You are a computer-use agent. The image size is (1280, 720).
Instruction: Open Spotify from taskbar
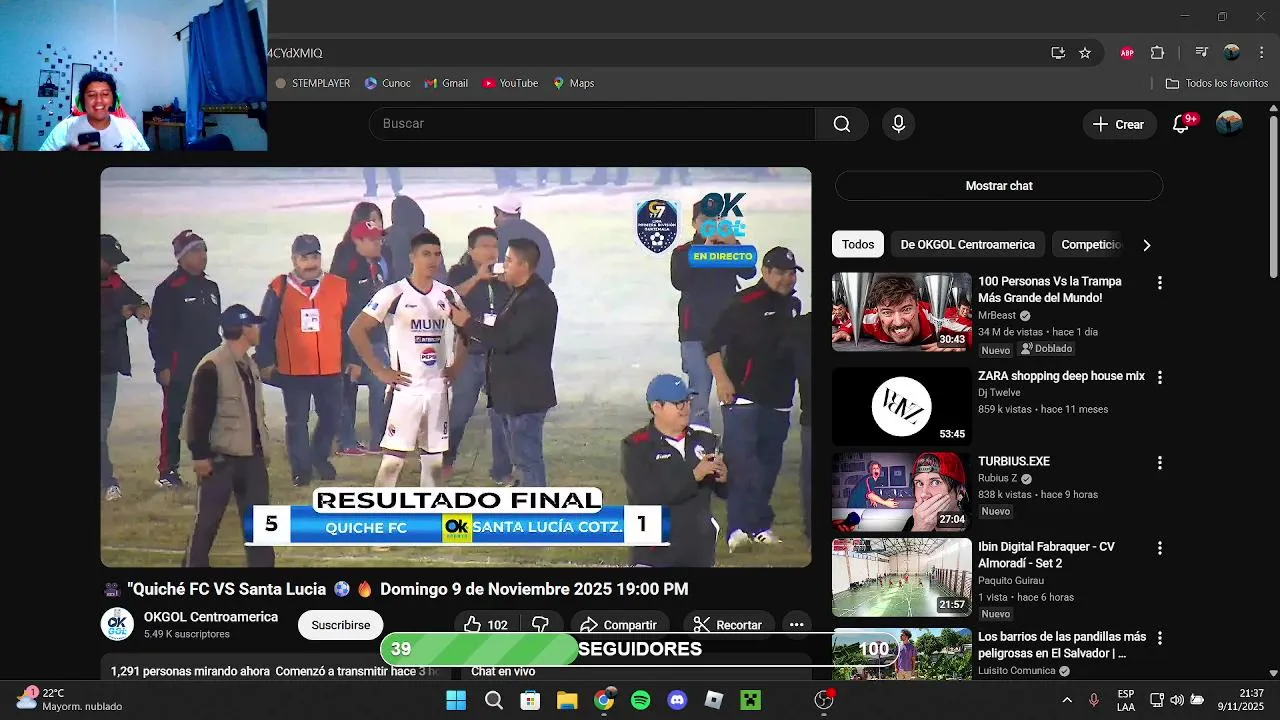[641, 700]
